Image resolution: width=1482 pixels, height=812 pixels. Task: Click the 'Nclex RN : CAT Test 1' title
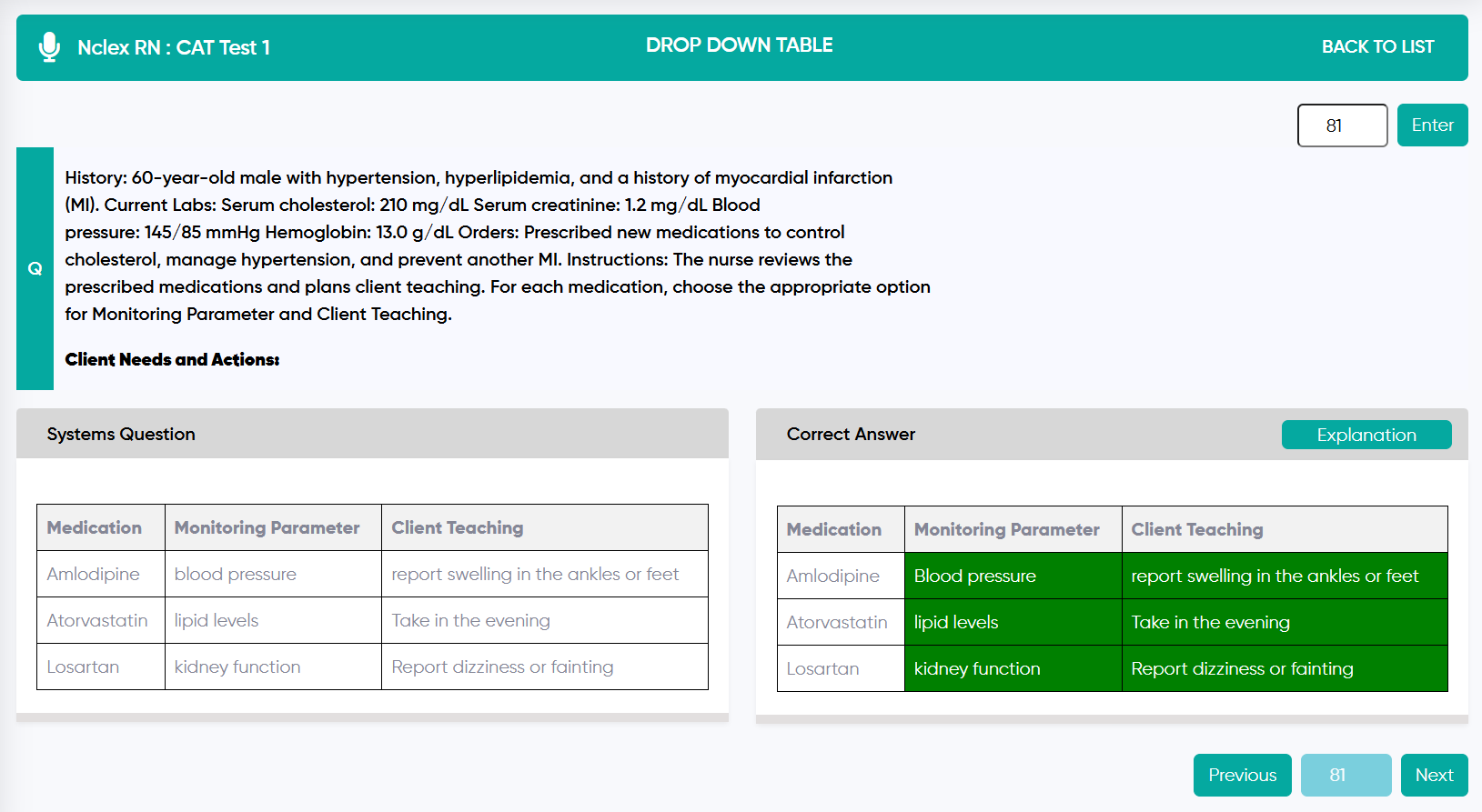(174, 47)
